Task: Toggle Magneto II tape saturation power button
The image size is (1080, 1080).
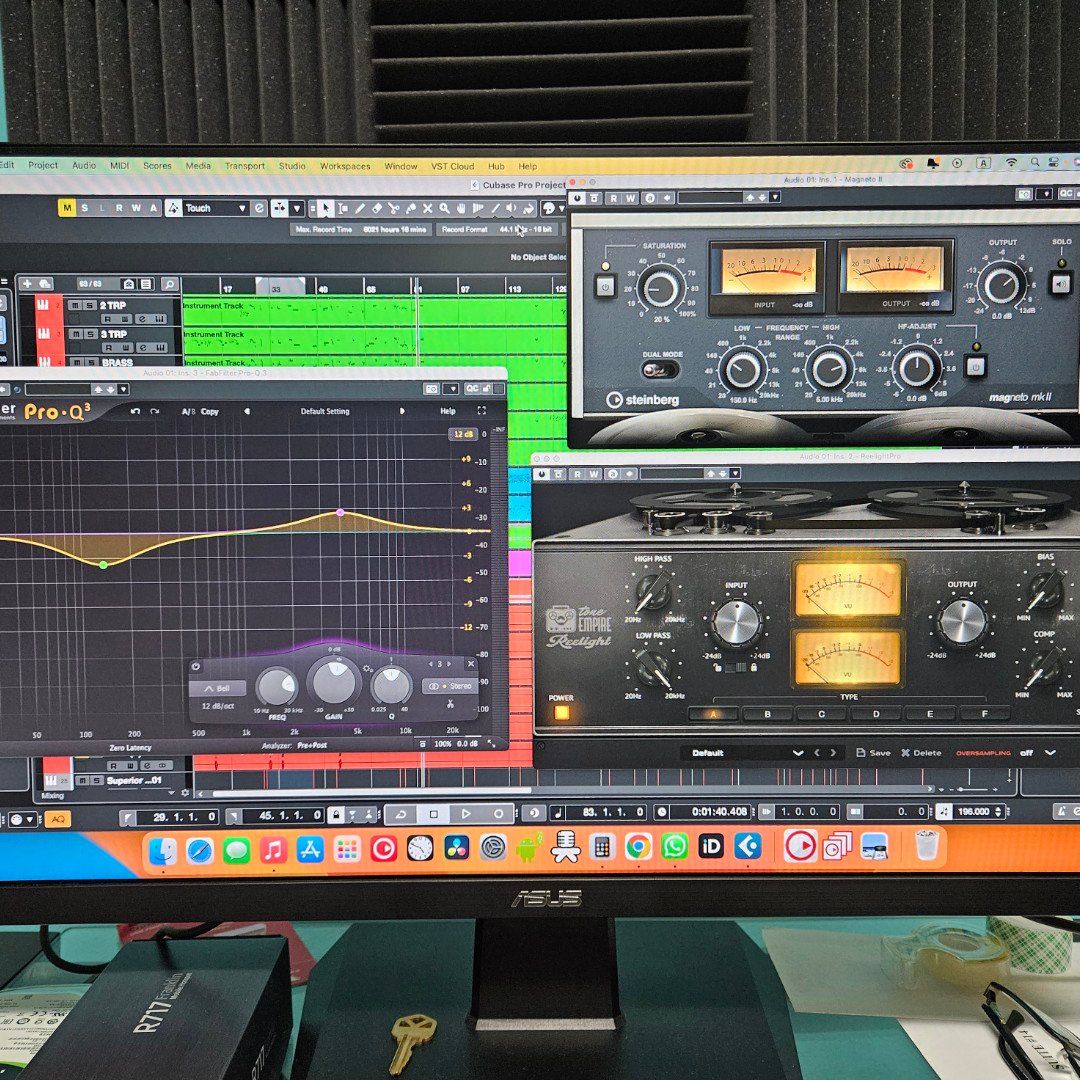Action: tap(605, 286)
